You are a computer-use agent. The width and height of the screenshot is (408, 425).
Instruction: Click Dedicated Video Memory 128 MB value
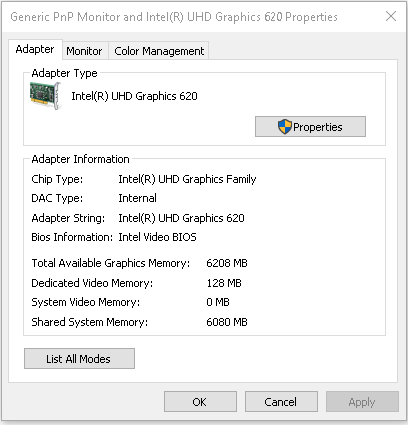click(224, 283)
